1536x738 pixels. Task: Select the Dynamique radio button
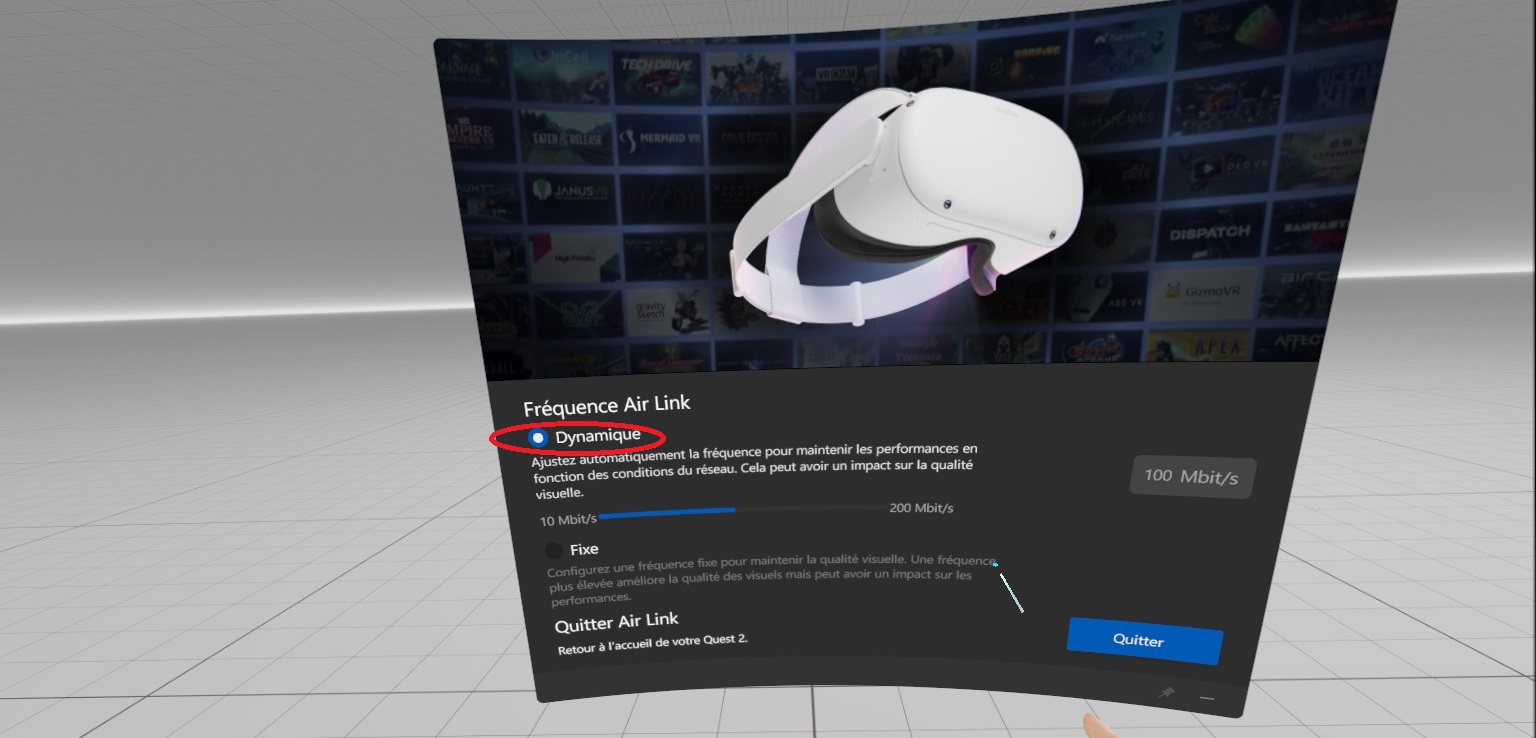539,438
